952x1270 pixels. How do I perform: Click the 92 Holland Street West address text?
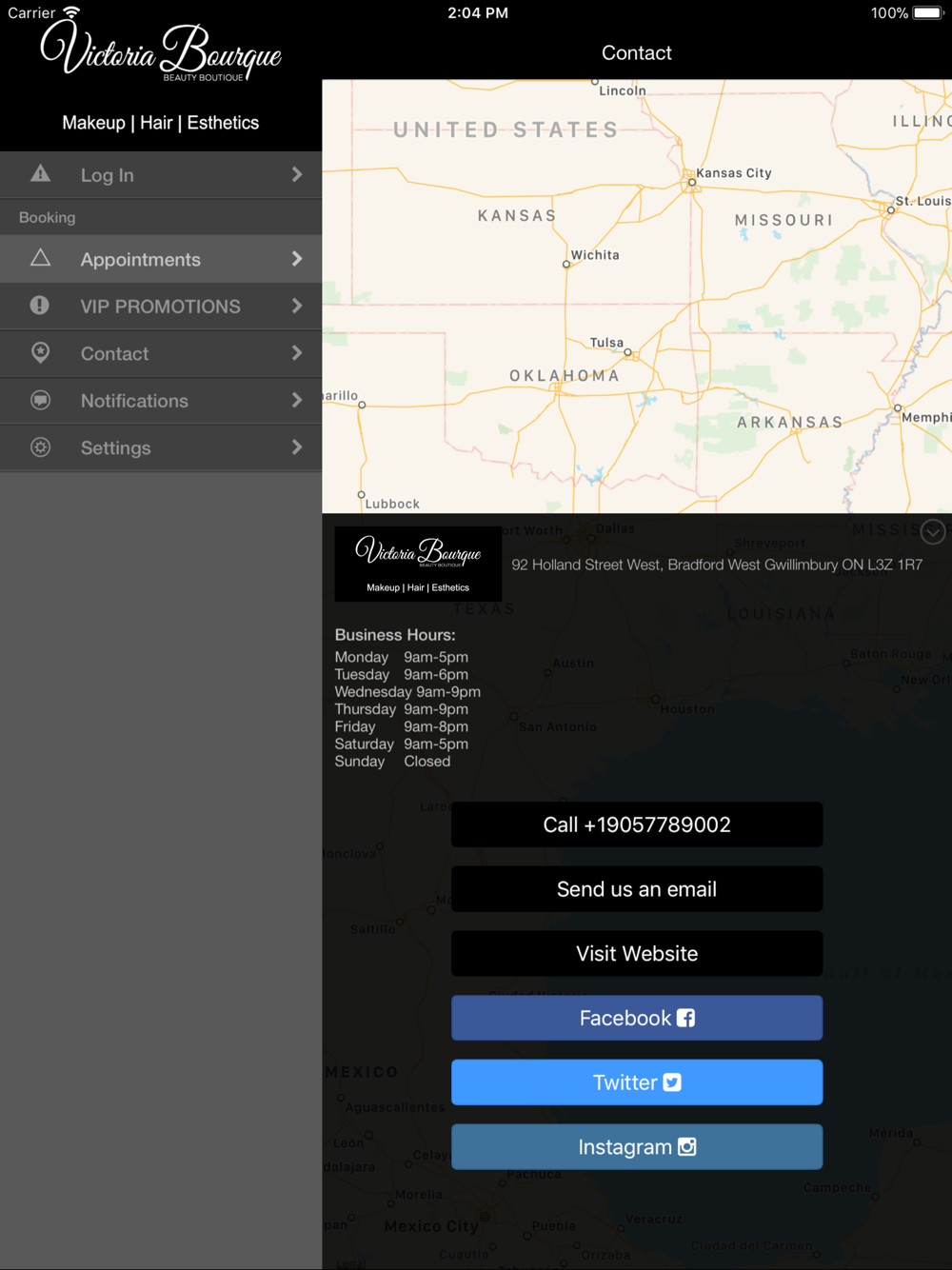click(717, 565)
